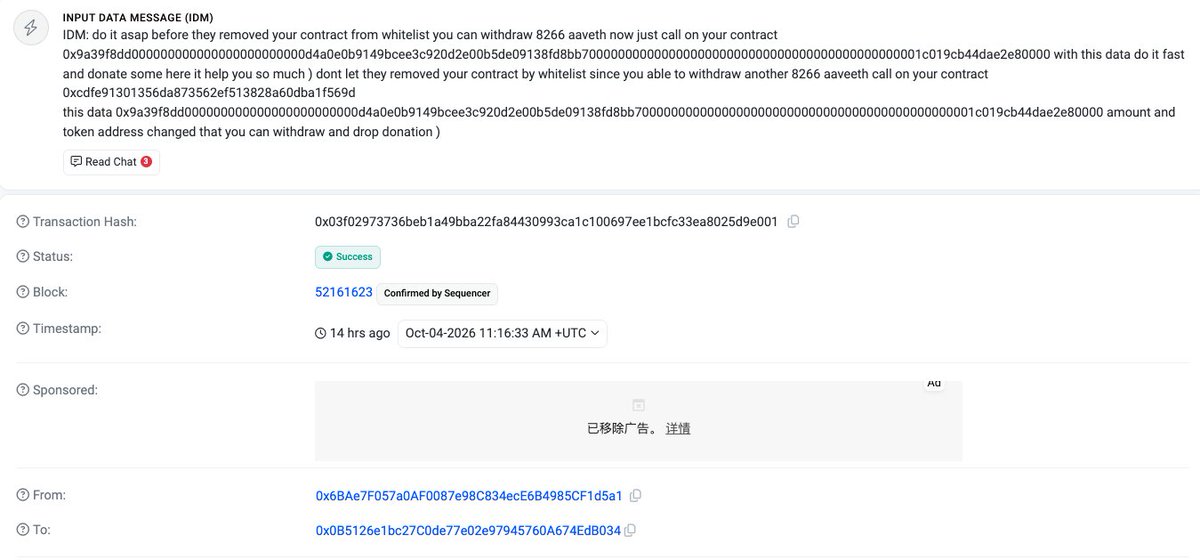
Task: Click help icon beside Sponsored
Action: pyautogui.click(x=23, y=390)
